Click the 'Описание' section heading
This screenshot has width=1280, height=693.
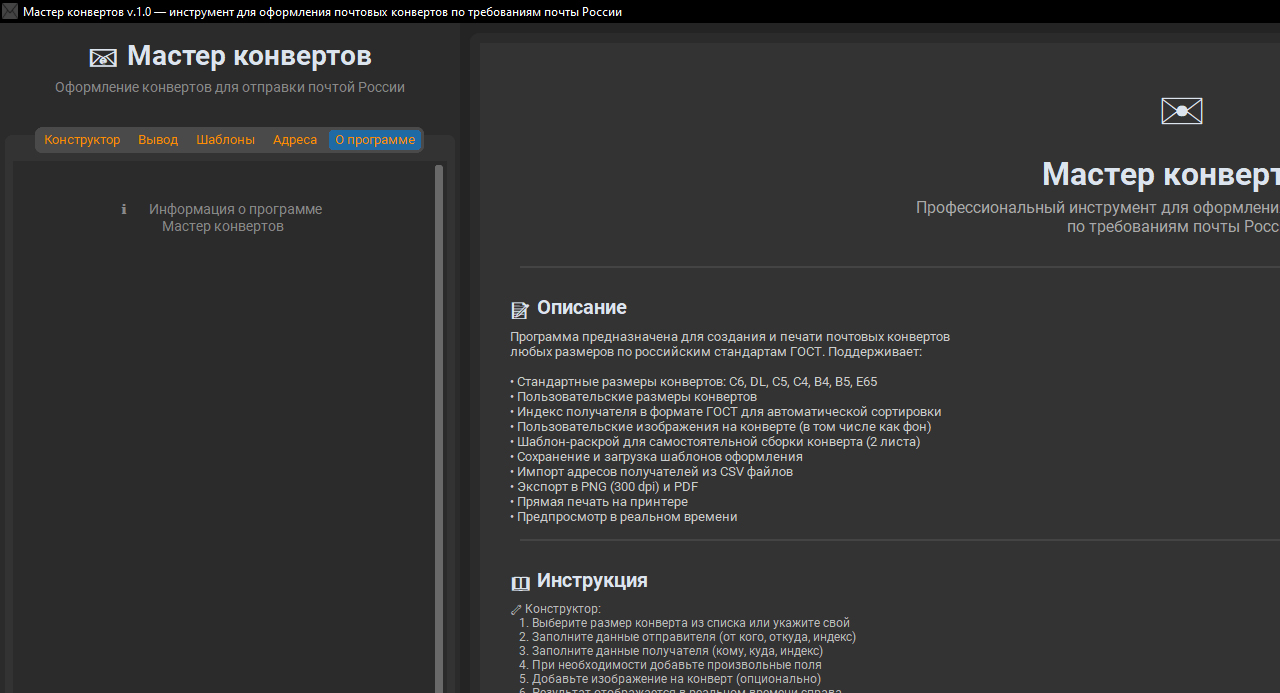pos(581,308)
